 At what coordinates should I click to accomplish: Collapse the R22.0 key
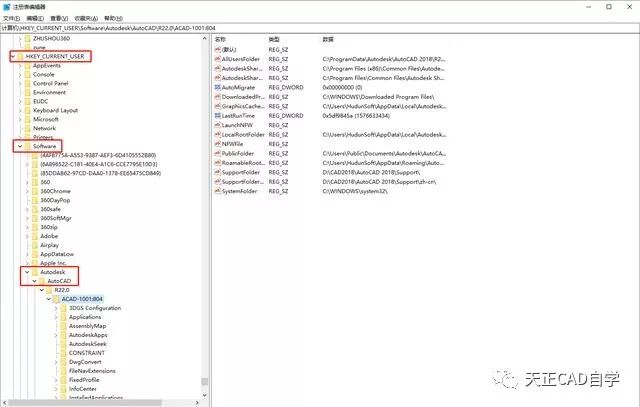[x=42, y=290]
